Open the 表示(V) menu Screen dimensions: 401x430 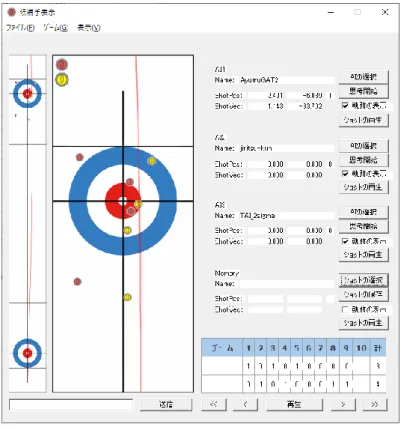[88, 28]
